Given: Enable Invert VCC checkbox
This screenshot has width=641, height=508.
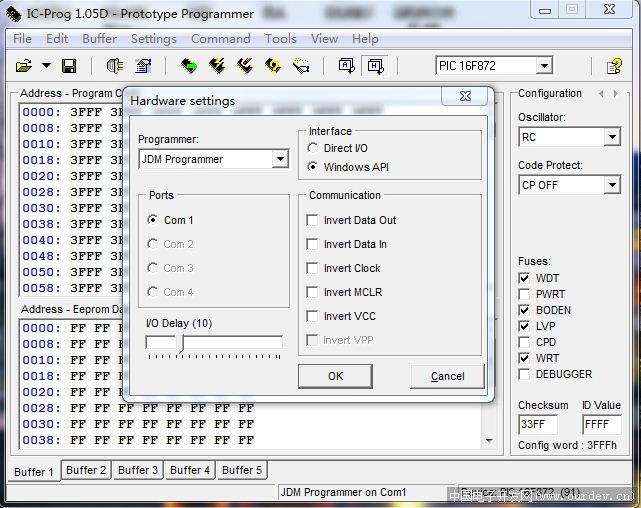Looking at the screenshot, I should coord(312,316).
